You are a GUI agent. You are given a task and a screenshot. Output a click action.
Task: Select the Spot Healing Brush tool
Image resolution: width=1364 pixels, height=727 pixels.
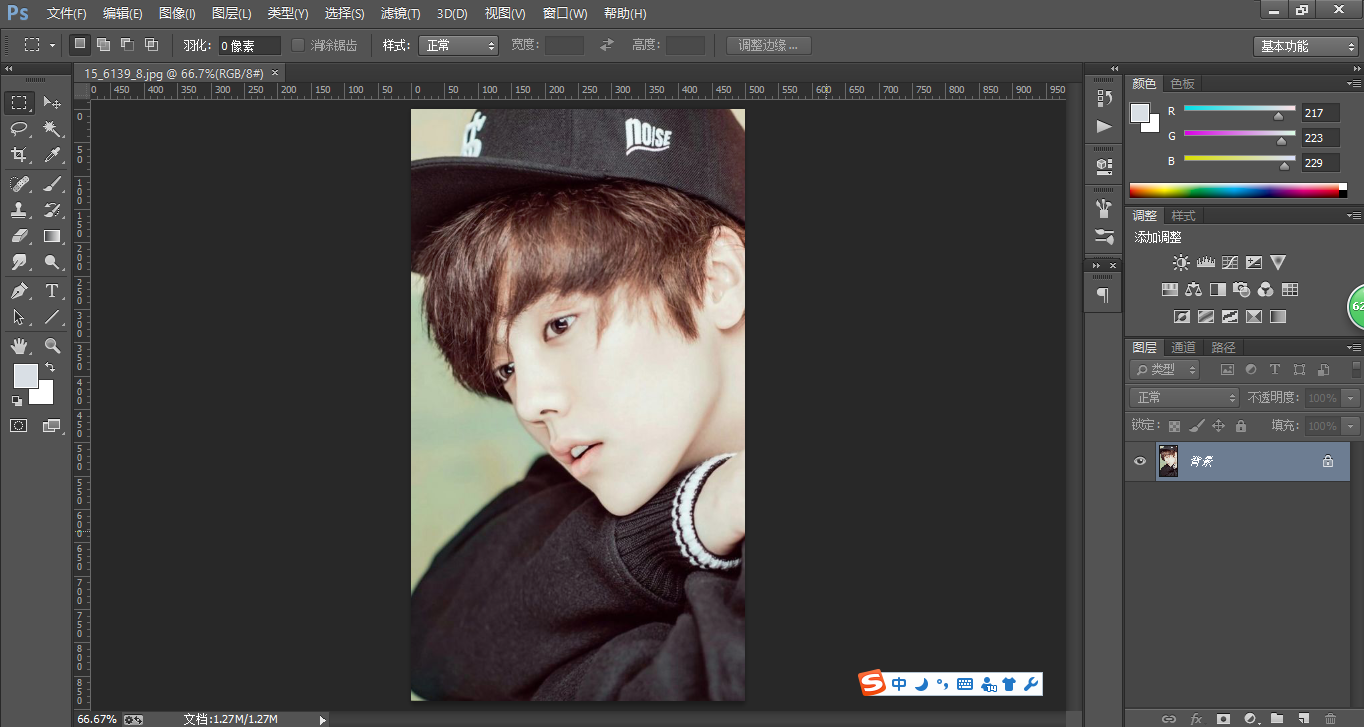(x=19, y=184)
